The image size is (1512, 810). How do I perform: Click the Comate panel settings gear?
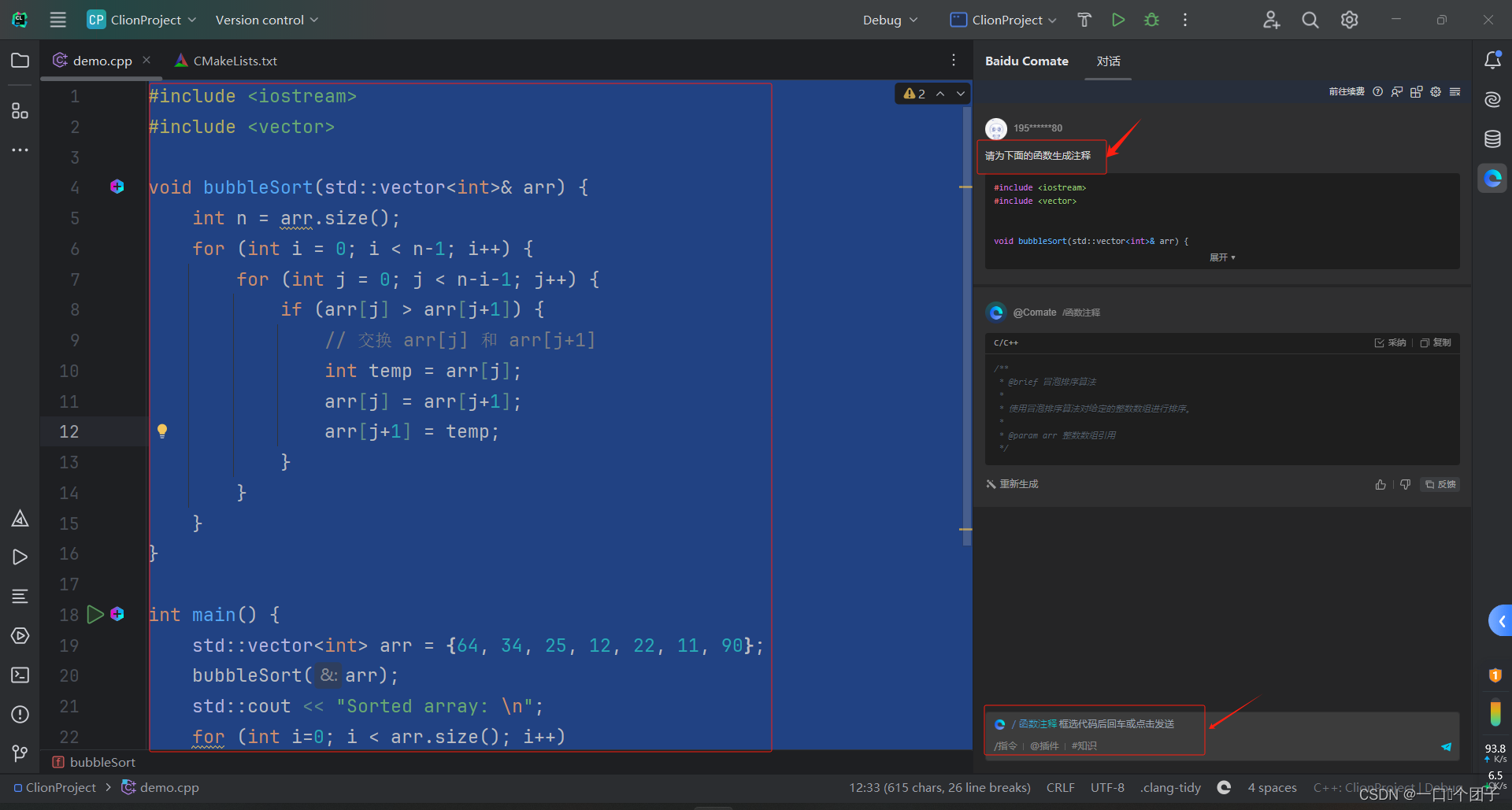pos(1436,91)
